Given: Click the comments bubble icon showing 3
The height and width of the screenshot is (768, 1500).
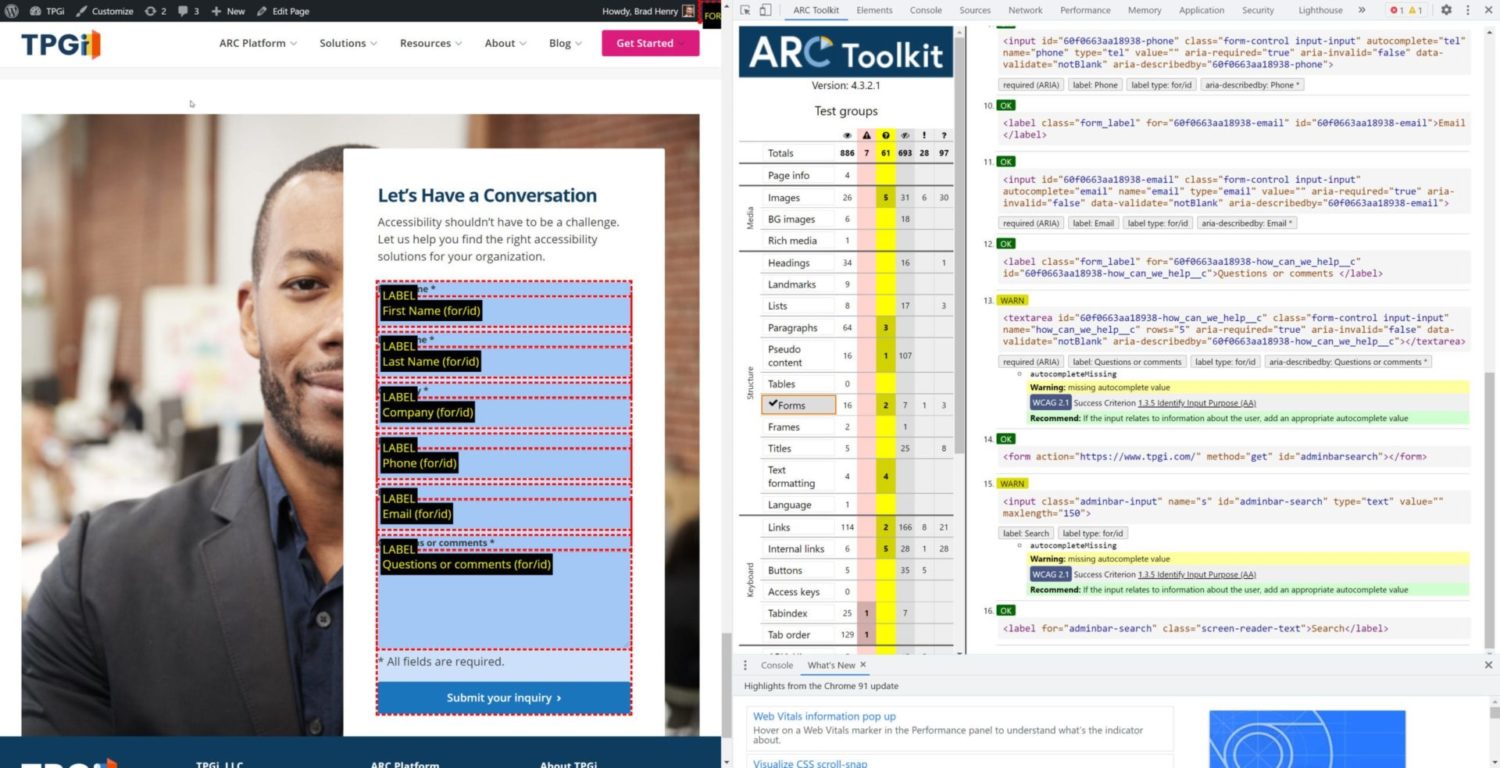Looking at the screenshot, I should 189,11.
